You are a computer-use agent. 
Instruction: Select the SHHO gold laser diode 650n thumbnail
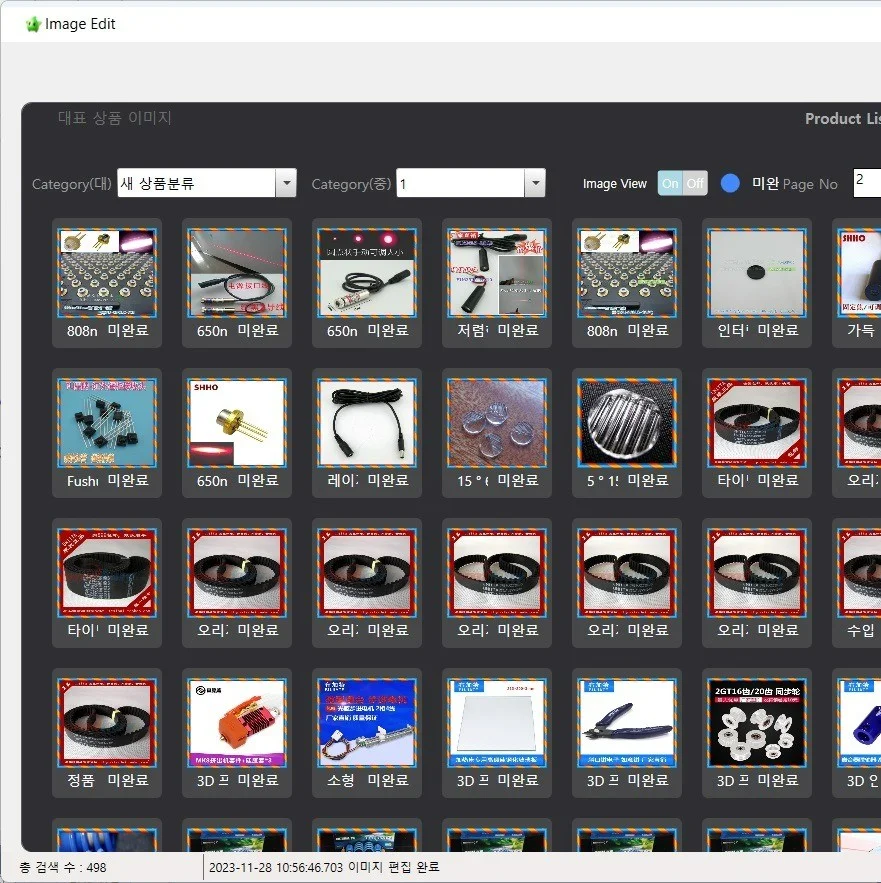point(237,423)
